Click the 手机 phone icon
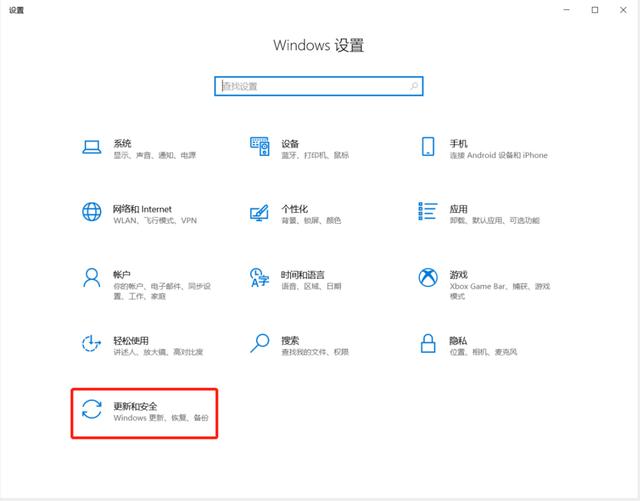The width and height of the screenshot is (640, 501). 428,146
